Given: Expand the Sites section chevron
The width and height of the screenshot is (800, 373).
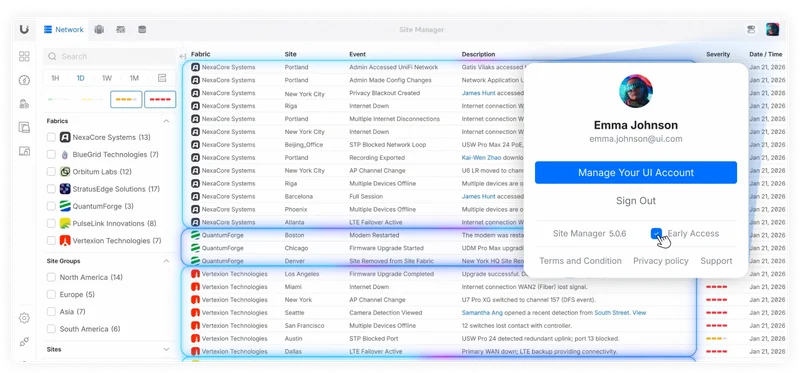Looking at the screenshot, I should click(166, 350).
